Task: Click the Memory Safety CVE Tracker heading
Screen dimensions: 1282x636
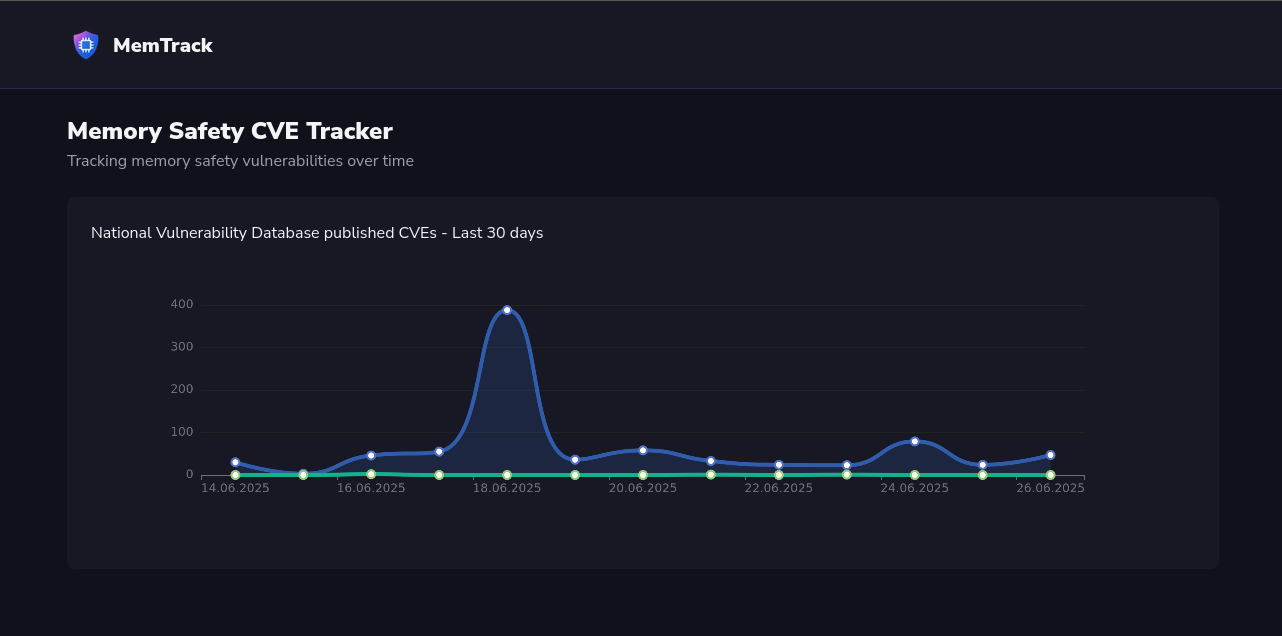Action: coord(230,131)
